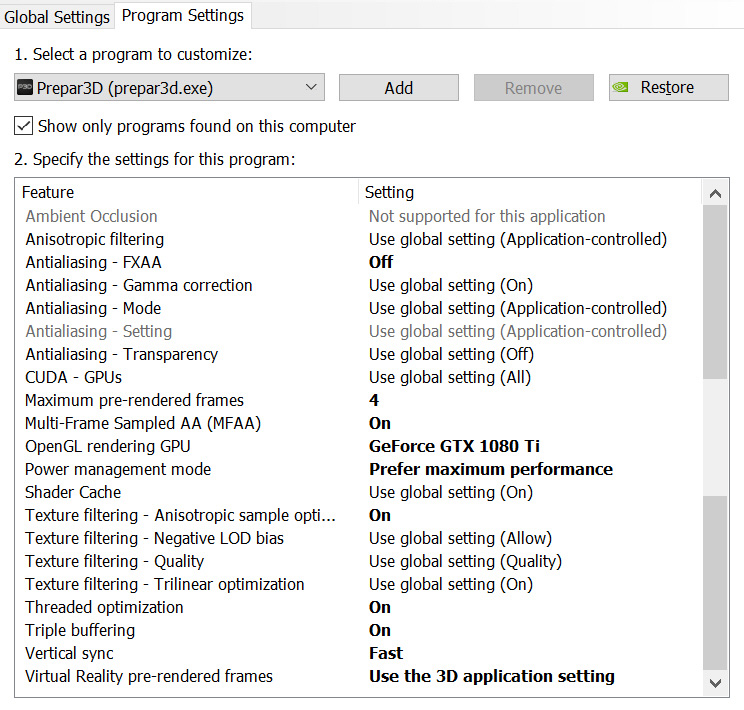Click the Setting column header
744x710 pixels.
pos(389,192)
